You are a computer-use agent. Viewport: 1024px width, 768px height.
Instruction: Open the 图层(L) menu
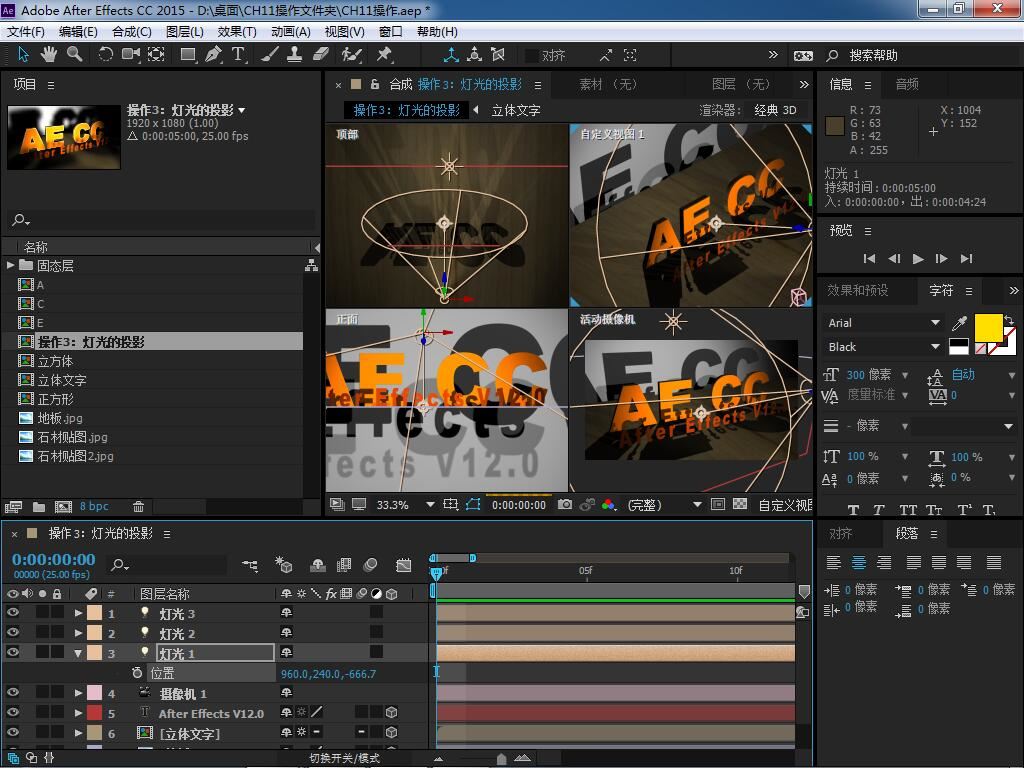pyautogui.click(x=185, y=31)
